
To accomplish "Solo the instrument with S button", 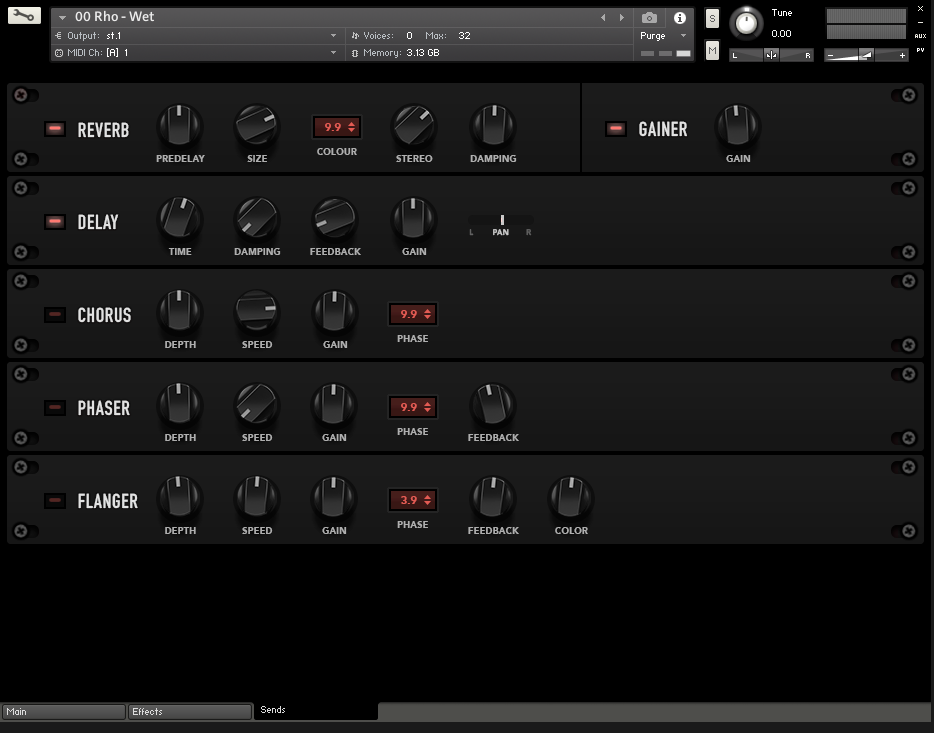I will [712, 19].
